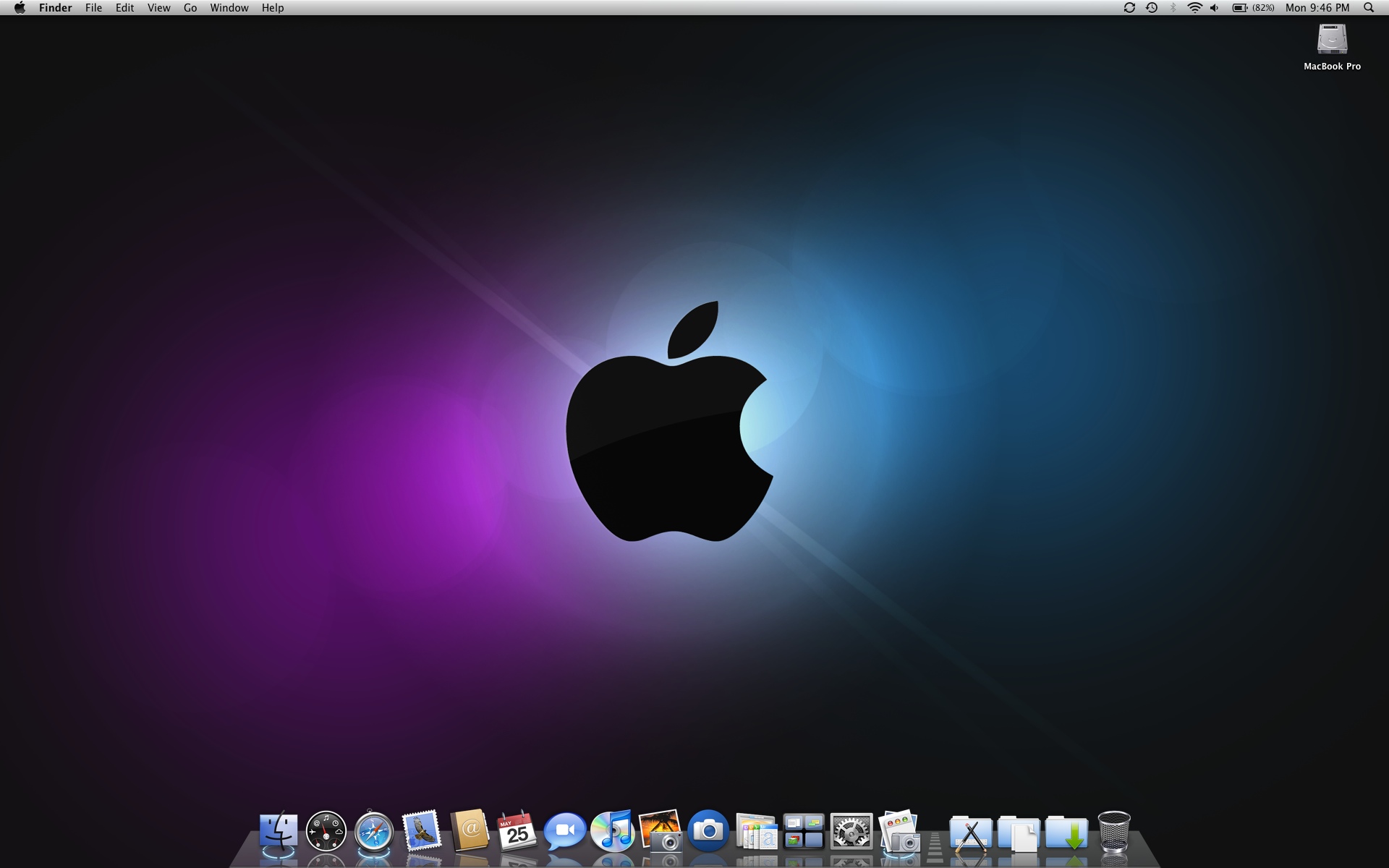Click the MacBook Pro drive label
The height and width of the screenshot is (868, 1389).
[x=1332, y=67]
